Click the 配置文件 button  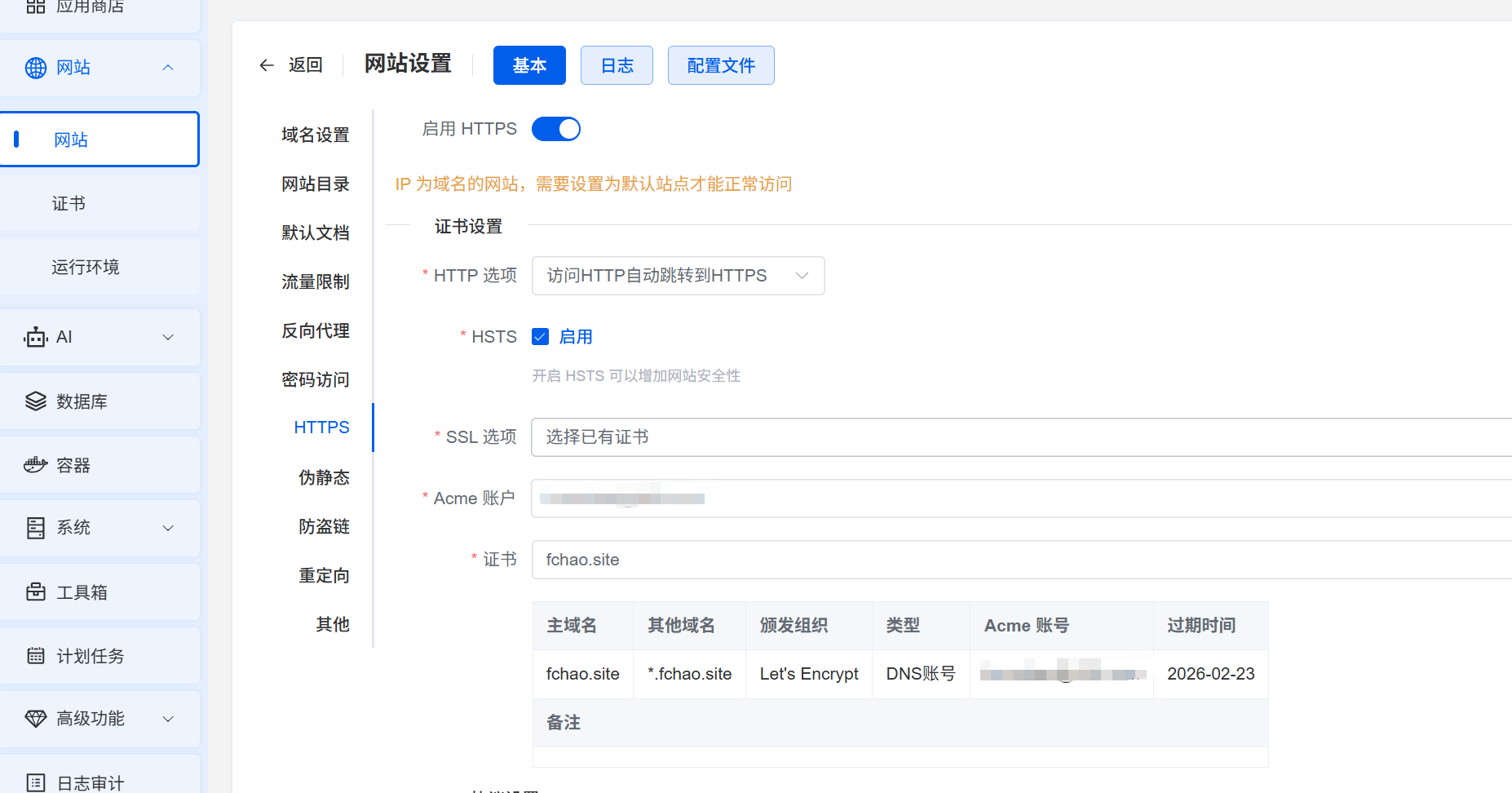point(721,65)
